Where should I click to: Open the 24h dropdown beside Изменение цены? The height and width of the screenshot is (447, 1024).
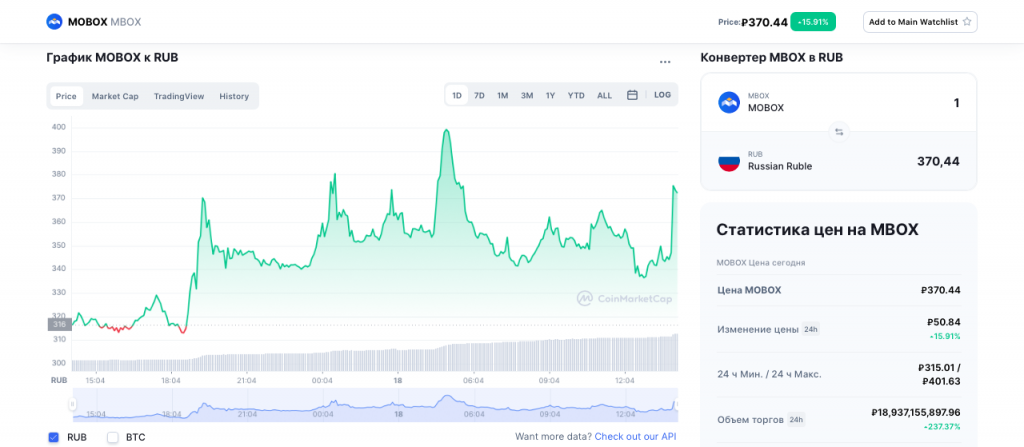click(811, 329)
